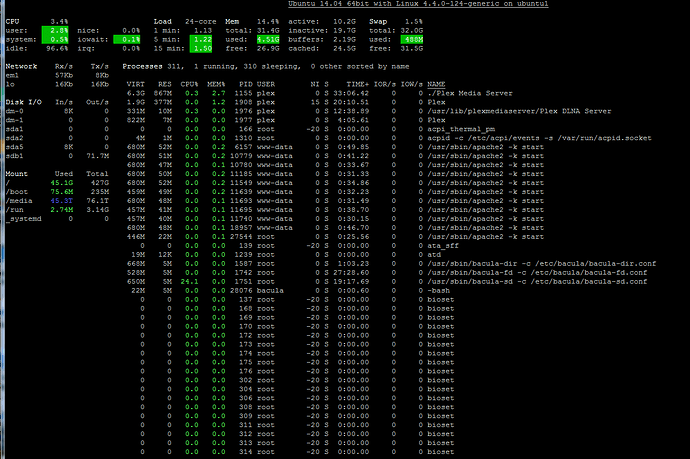The height and width of the screenshot is (459, 690).
Task: Click the Disk I/O section header
Action: pyautogui.click(x=23, y=102)
